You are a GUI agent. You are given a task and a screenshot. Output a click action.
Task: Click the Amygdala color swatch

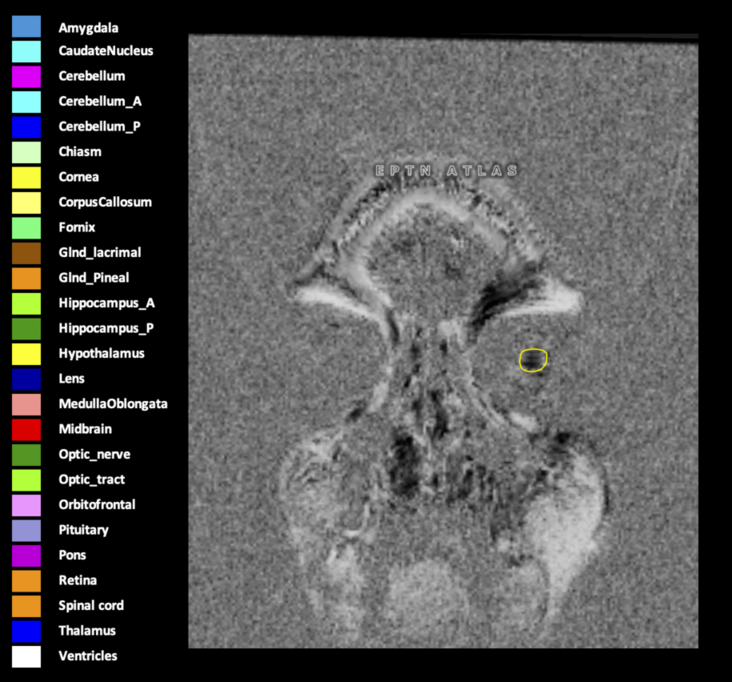tap(26, 26)
